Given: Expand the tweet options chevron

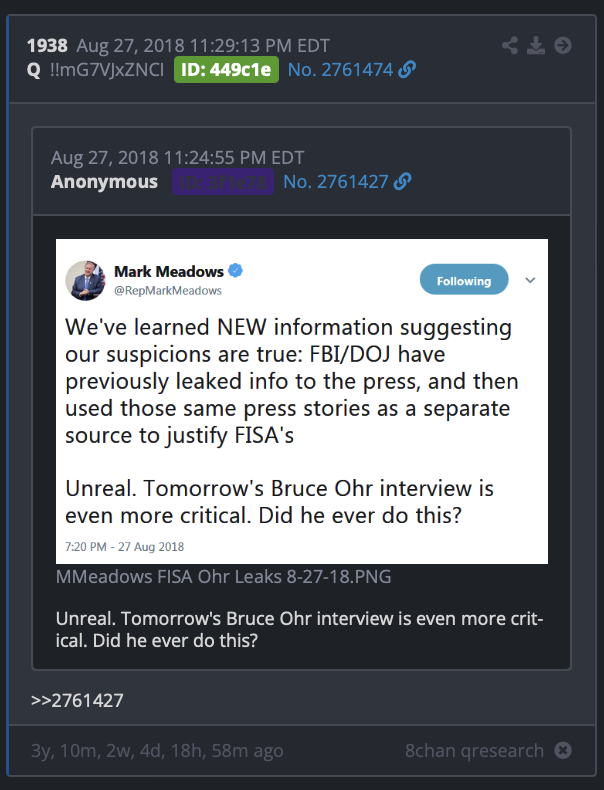Looking at the screenshot, I should [x=530, y=280].
